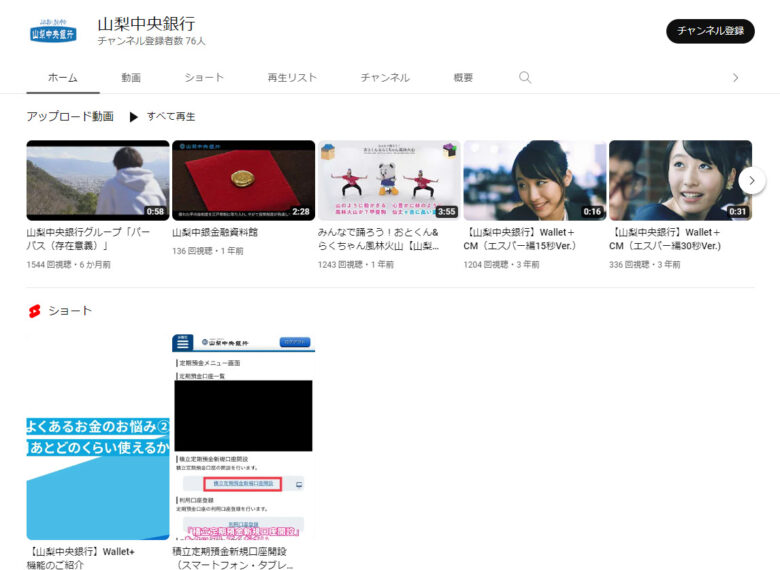Click the ショート section heading text
780x570 pixels.
coord(70,311)
